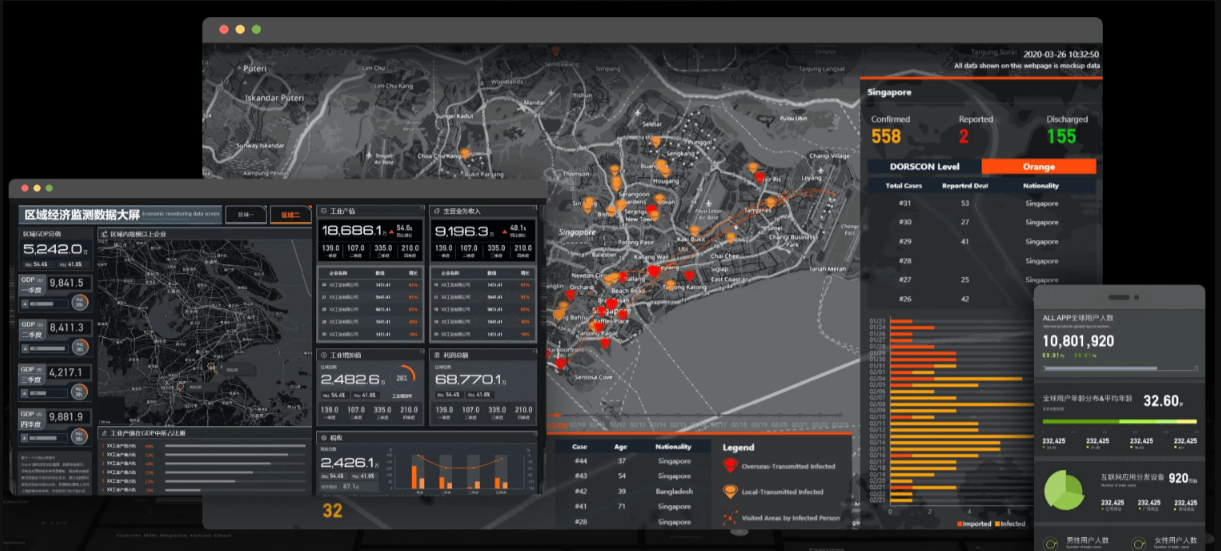
Task: Click the 税收 value 2,426.1
Action: click(345, 463)
